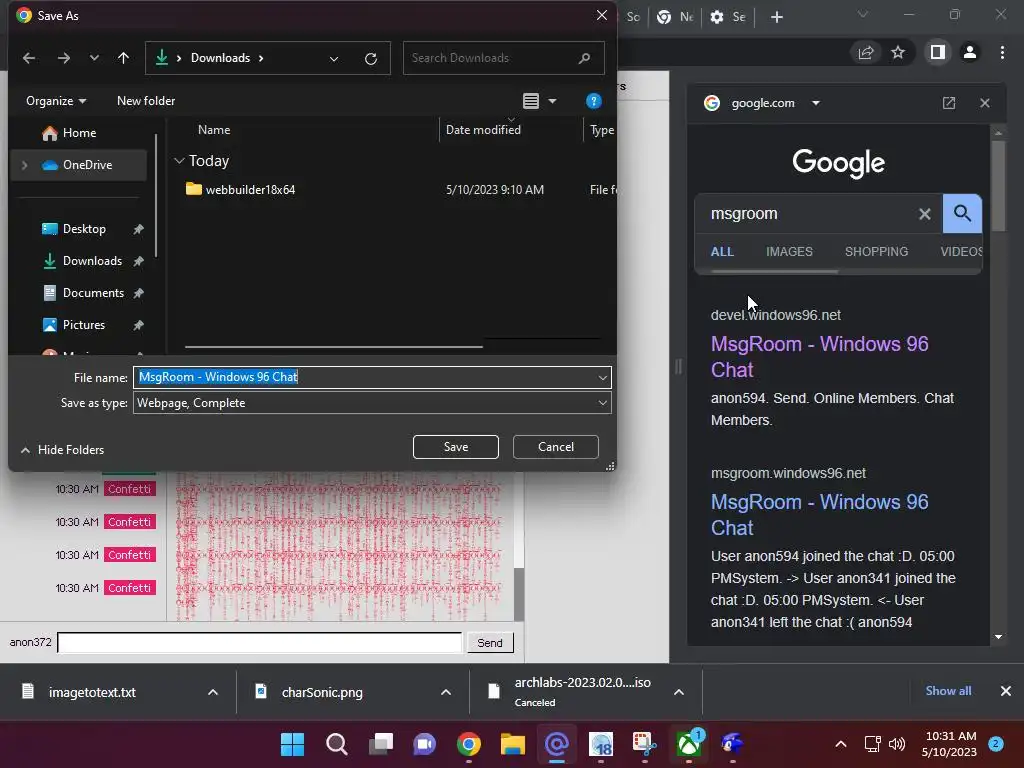The height and width of the screenshot is (768, 1024).
Task: Click the blue Google search button
Action: pyautogui.click(x=962, y=214)
